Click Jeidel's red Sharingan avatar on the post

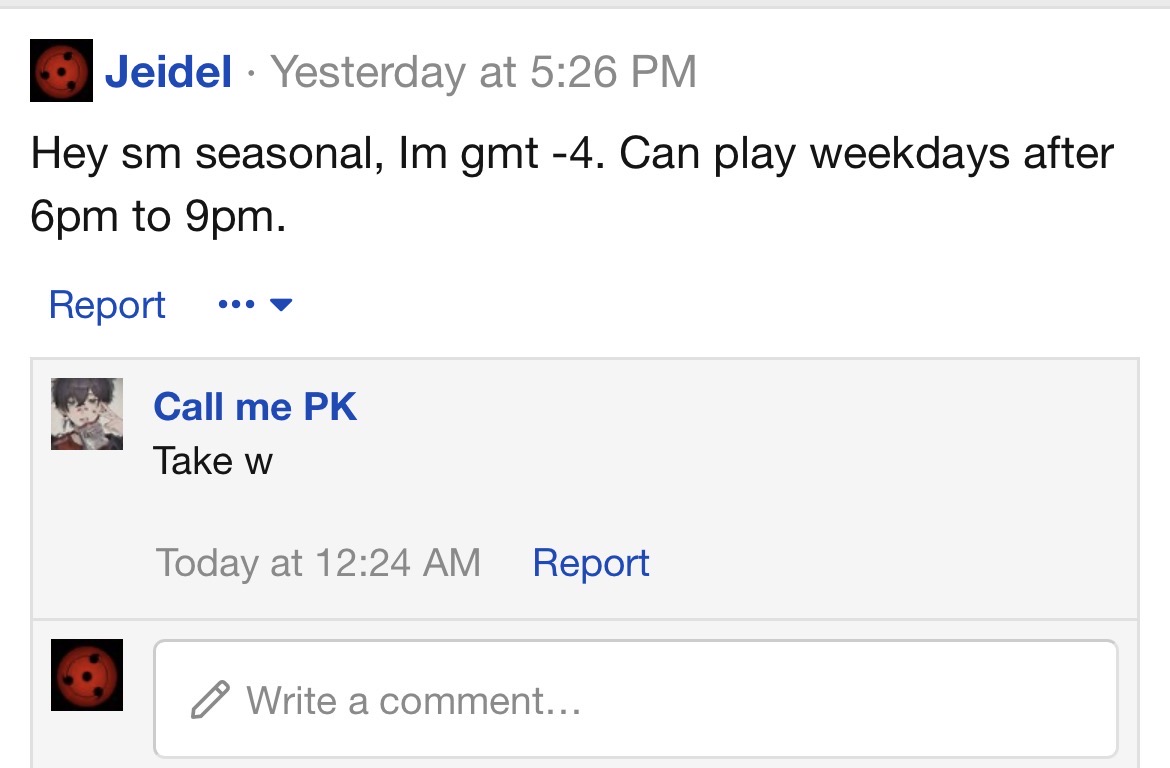click(62, 71)
